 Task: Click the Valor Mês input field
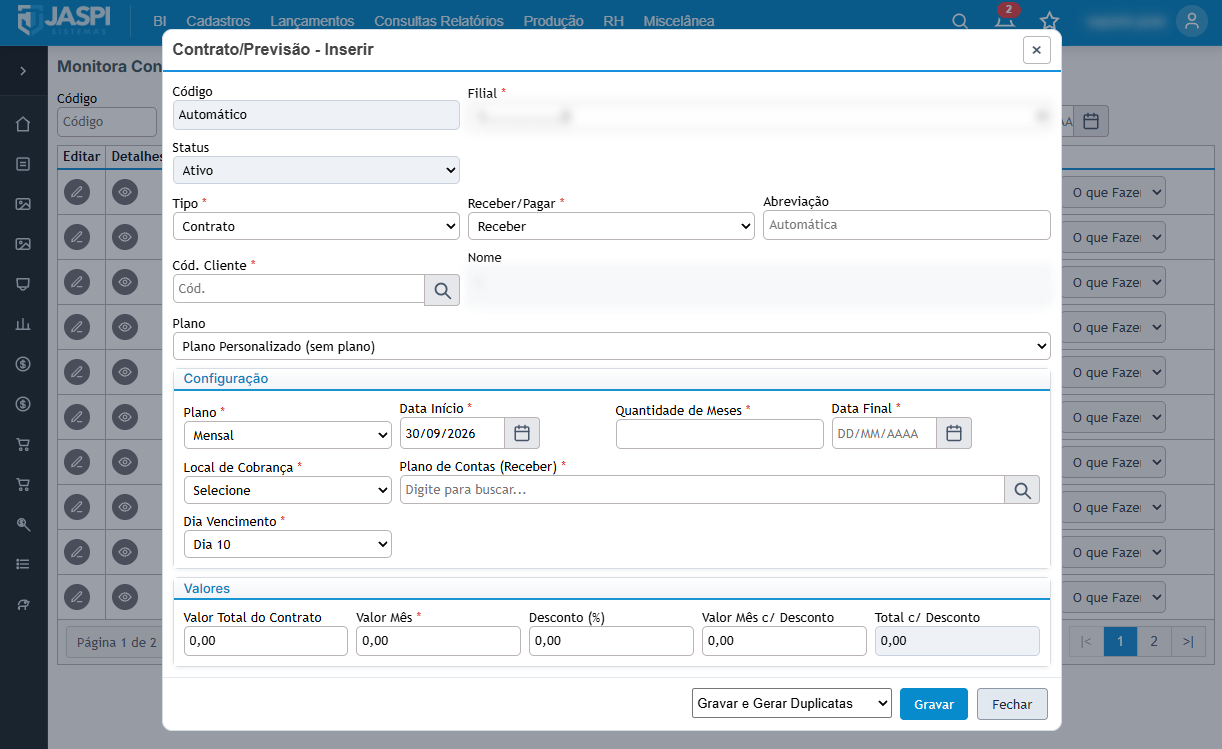tap(438, 641)
